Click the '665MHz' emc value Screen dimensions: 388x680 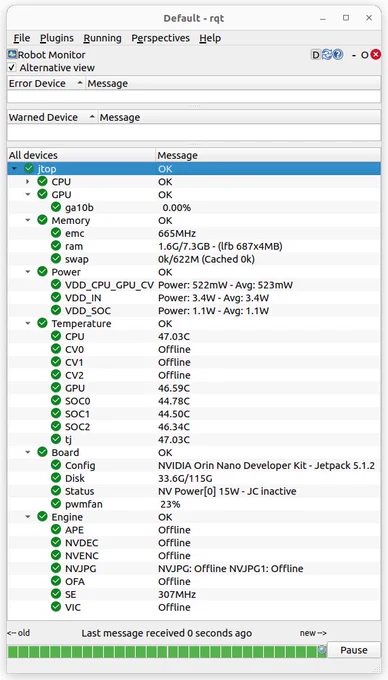[x=177, y=233]
